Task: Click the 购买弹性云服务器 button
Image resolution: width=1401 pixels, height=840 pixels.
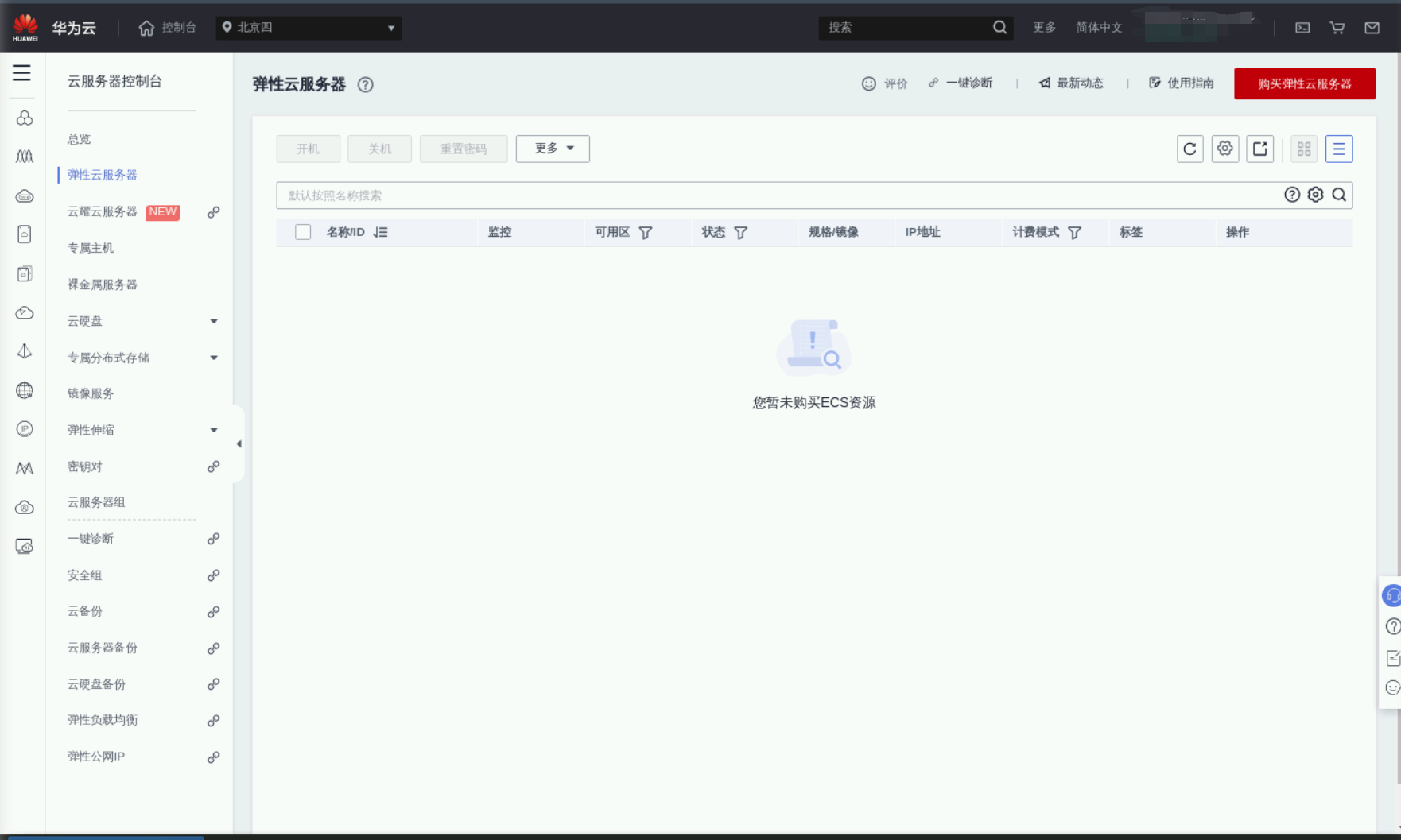Action: [x=1305, y=83]
